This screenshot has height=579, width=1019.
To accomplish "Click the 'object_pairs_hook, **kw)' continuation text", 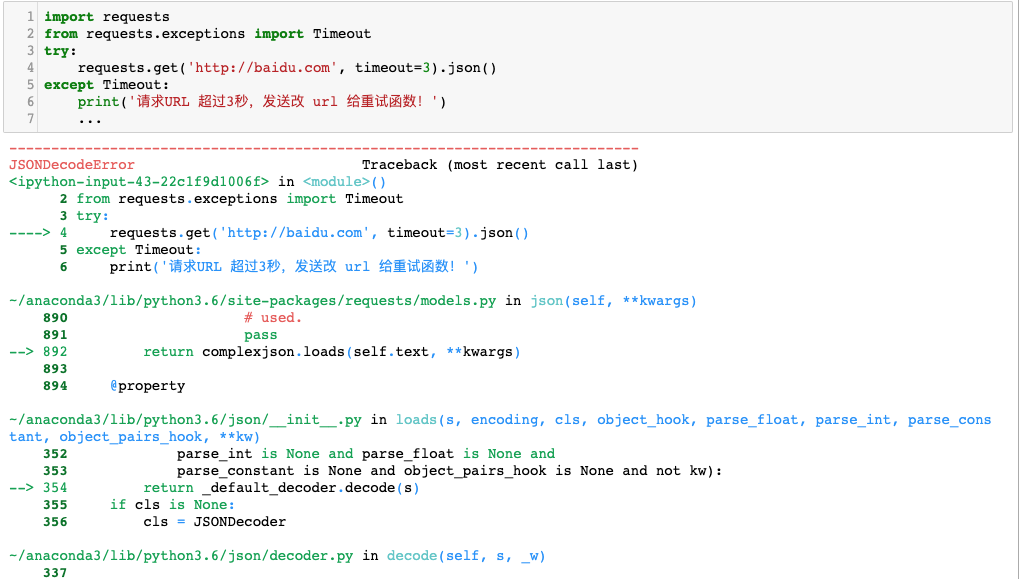I will (x=159, y=437).
